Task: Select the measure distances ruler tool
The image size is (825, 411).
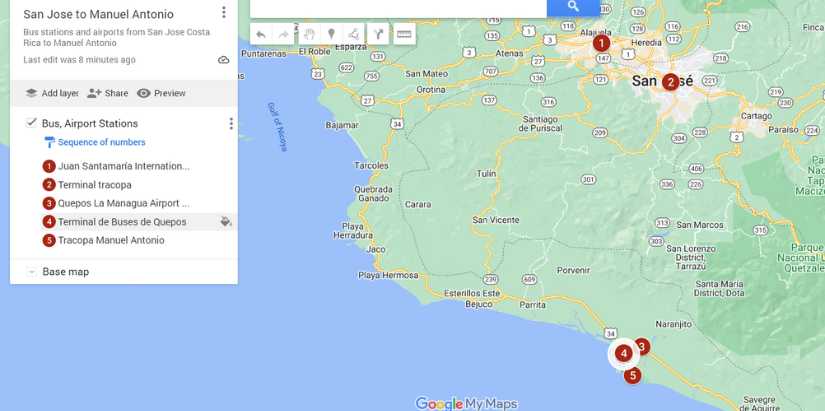Action: point(404,34)
